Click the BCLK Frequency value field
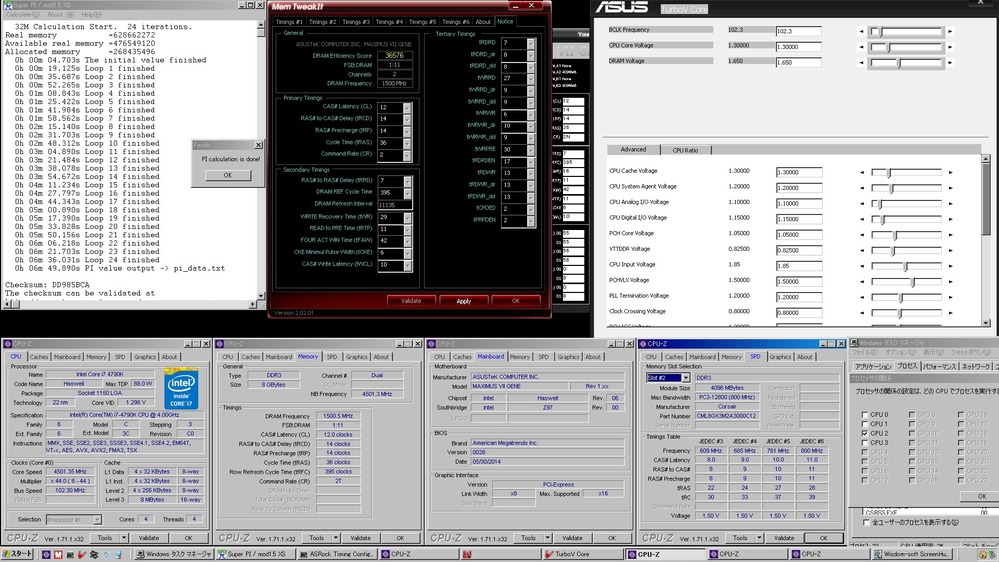The height and width of the screenshot is (562, 999). (x=798, y=31)
